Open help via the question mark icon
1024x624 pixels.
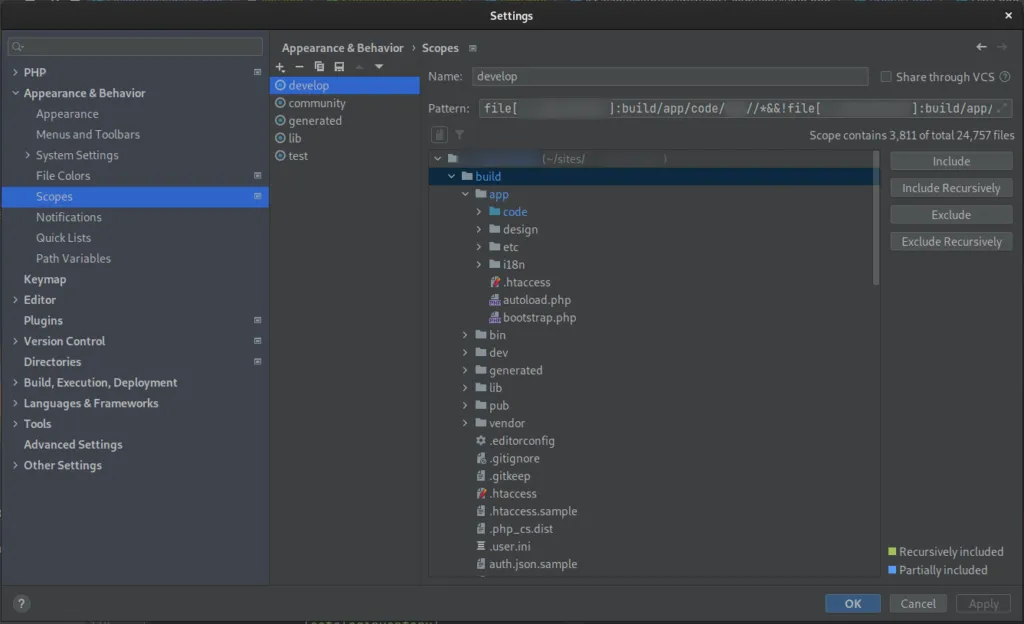coord(21,603)
